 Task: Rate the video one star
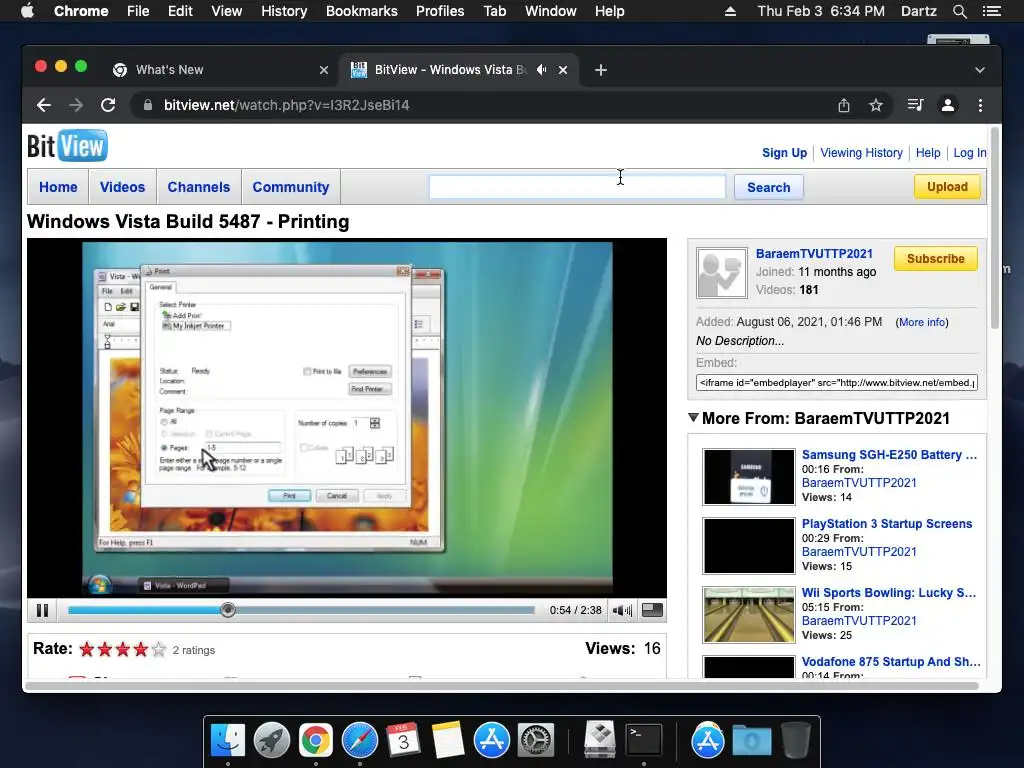[x=87, y=649]
